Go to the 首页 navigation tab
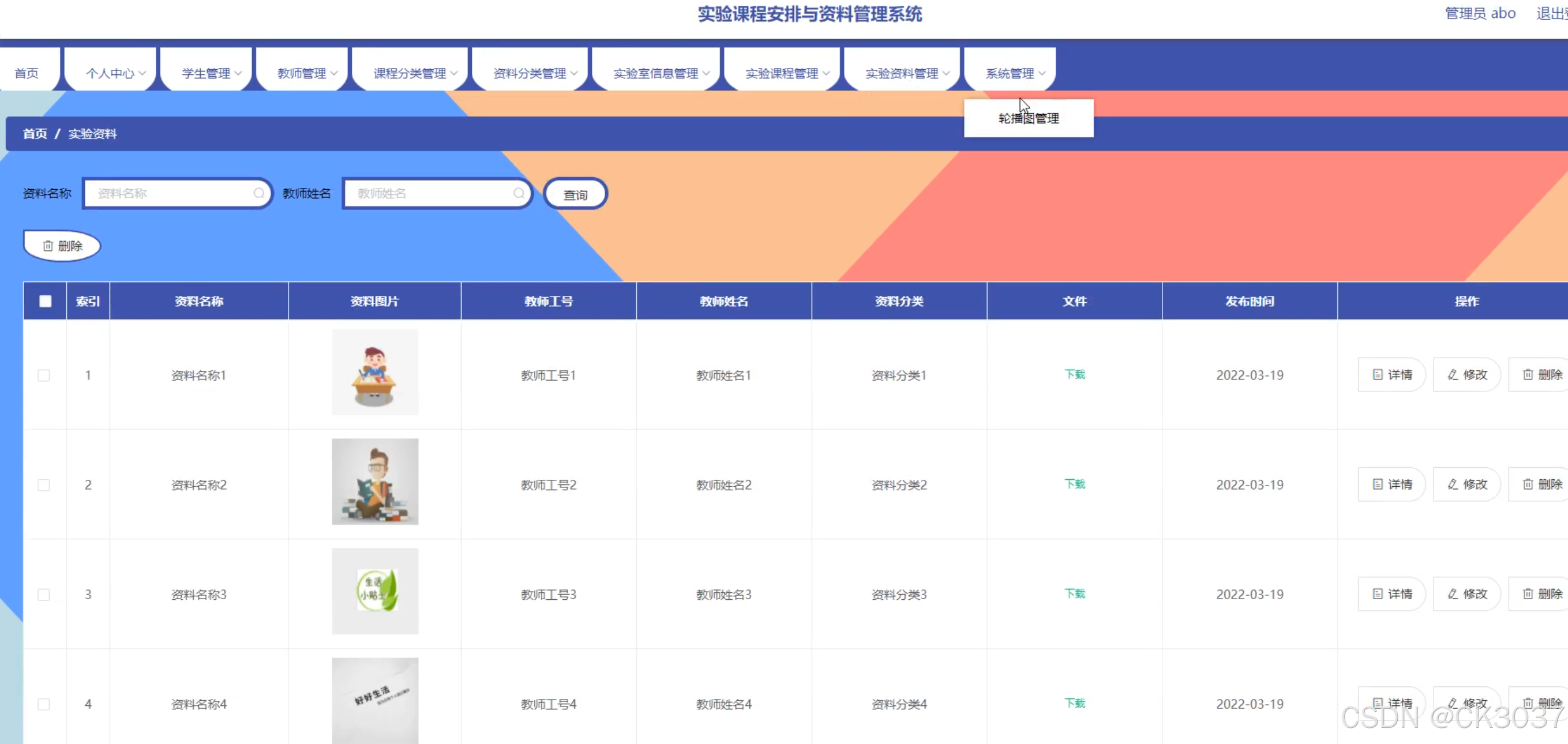The height and width of the screenshot is (744, 1568). [x=26, y=73]
